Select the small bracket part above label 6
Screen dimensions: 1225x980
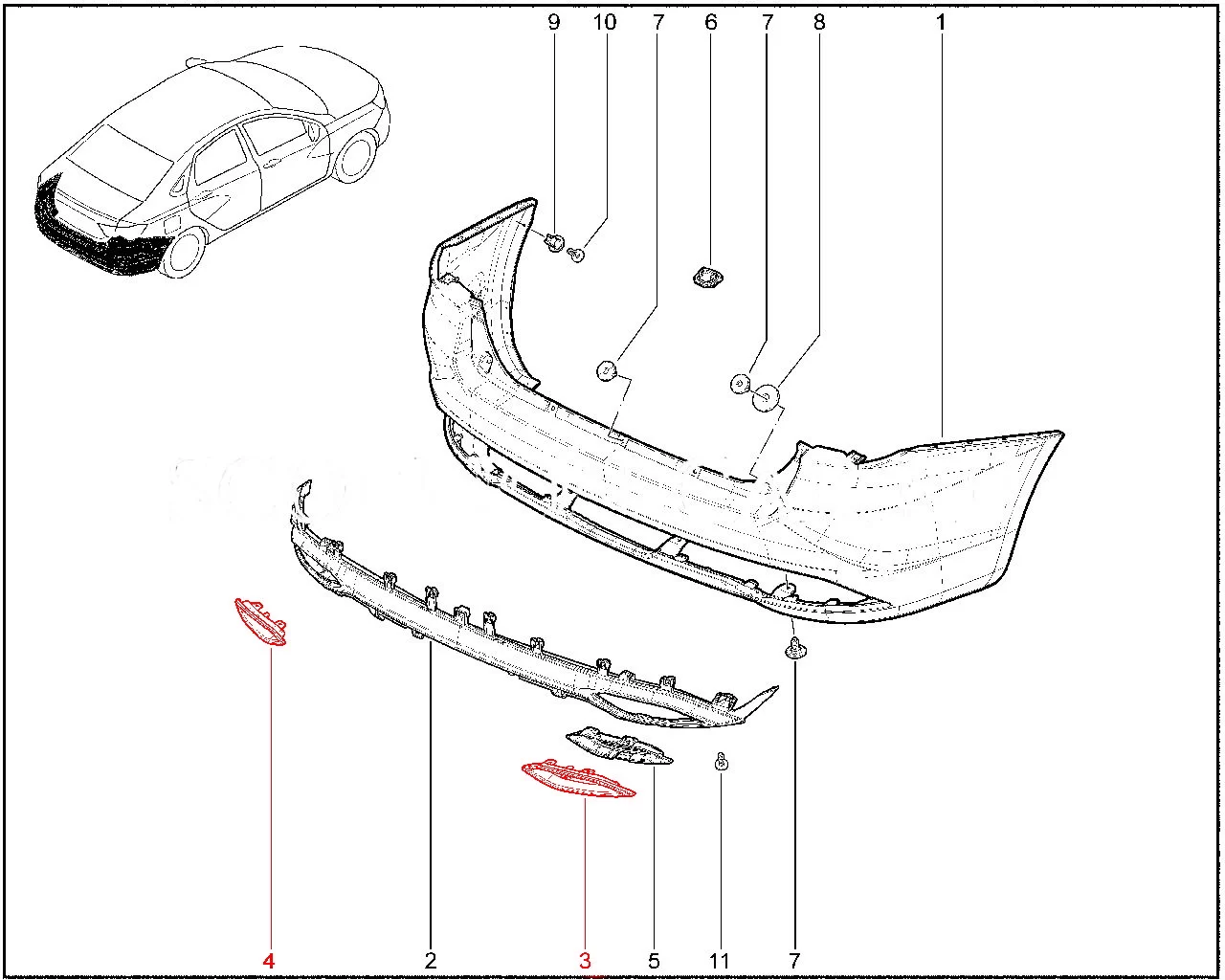click(x=709, y=278)
